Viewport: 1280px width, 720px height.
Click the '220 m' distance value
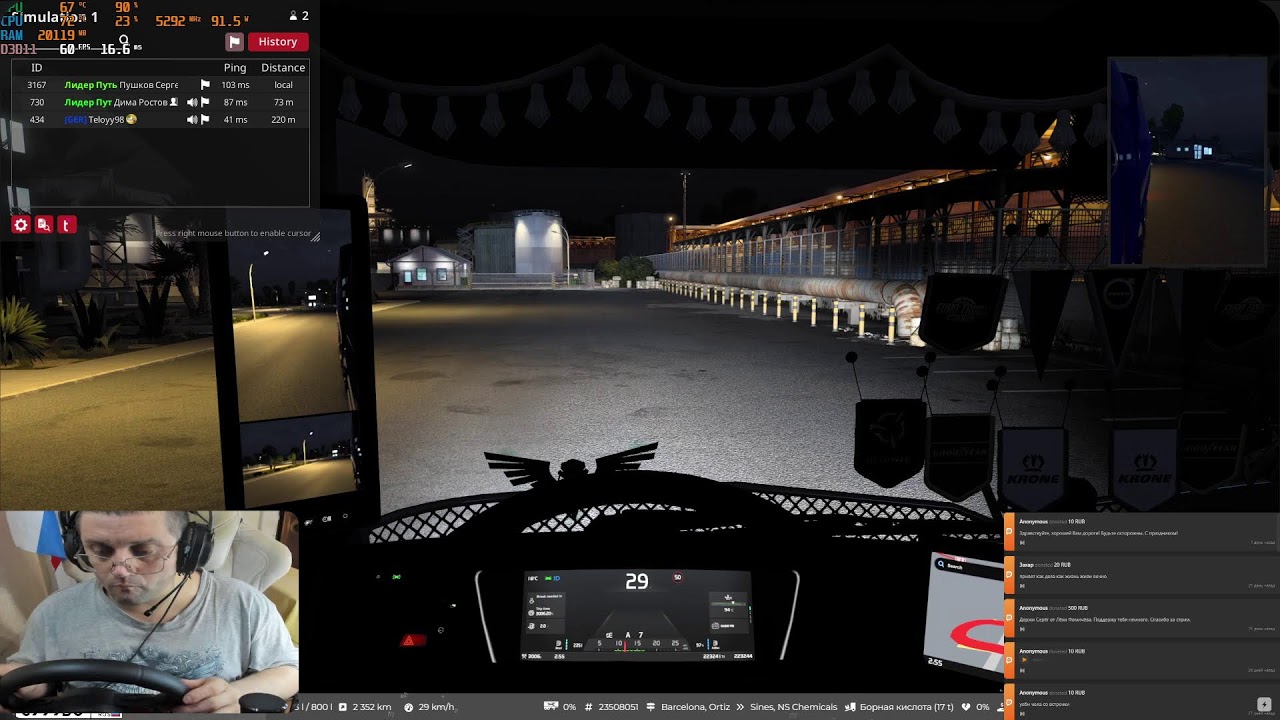283,119
